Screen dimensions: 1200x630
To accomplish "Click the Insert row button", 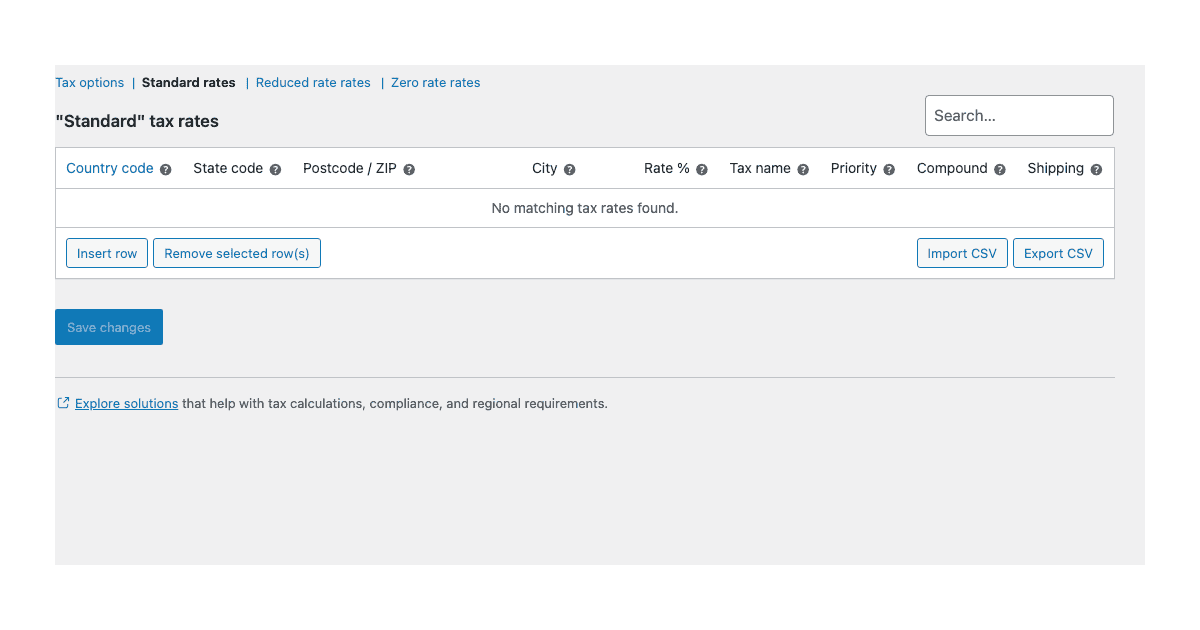I will coord(107,253).
